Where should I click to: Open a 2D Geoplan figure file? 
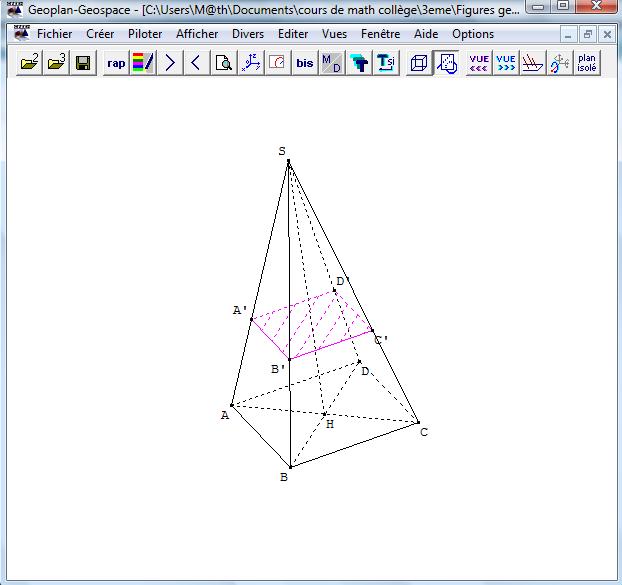[x=29, y=63]
